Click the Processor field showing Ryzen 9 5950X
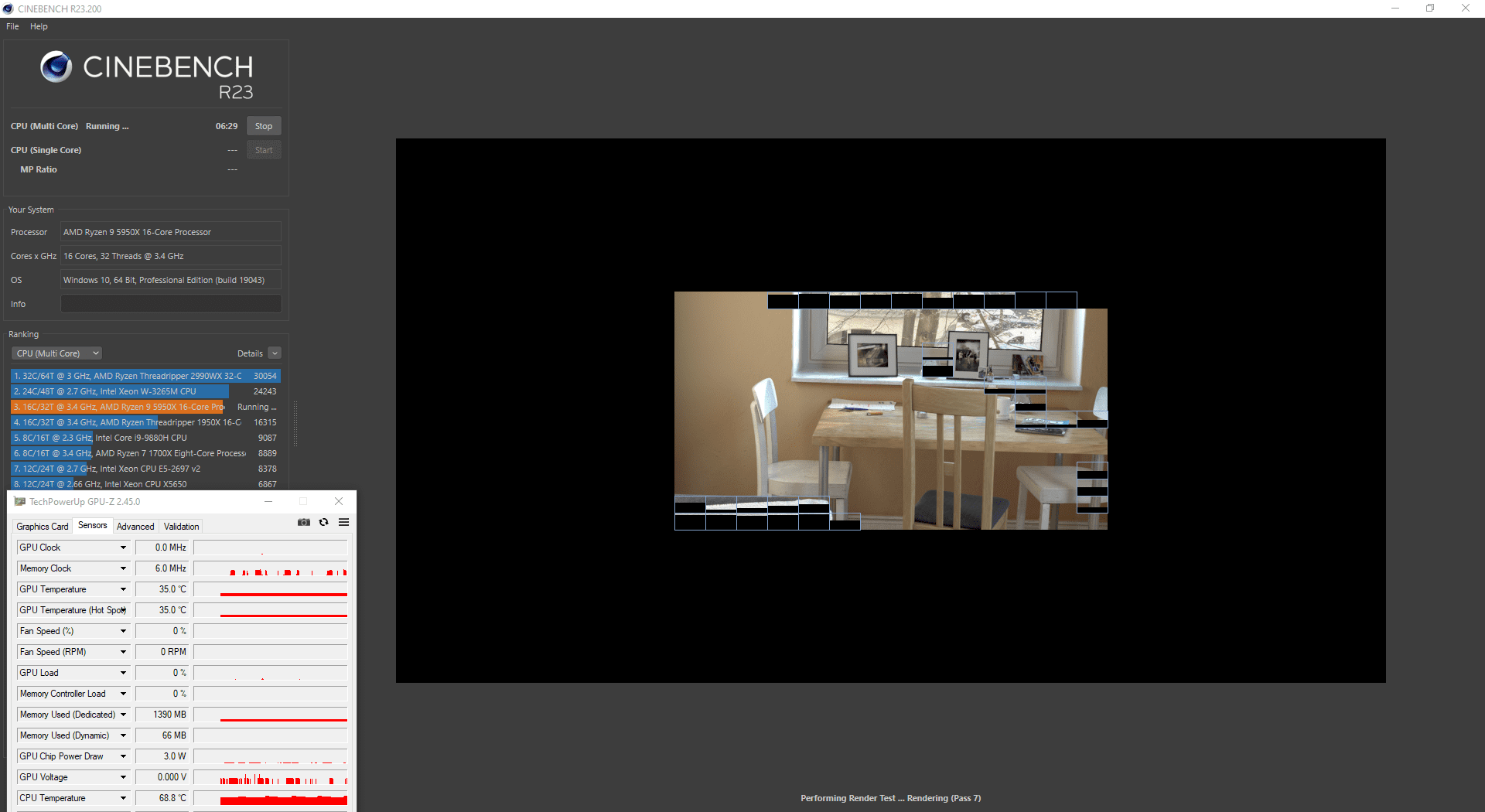Screen dimensions: 1485x812 (x=171, y=232)
